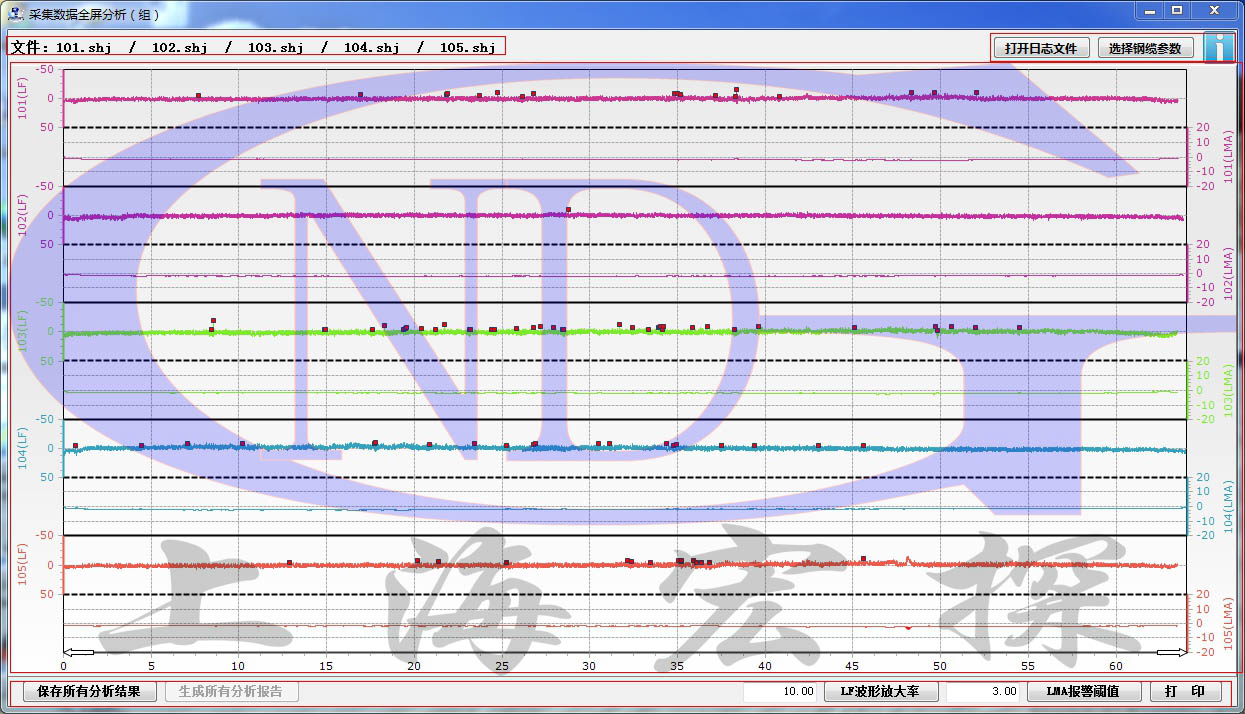1245x714 pixels.
Task: Open the log file with 打开日志文件
Action: [1041, 48]
